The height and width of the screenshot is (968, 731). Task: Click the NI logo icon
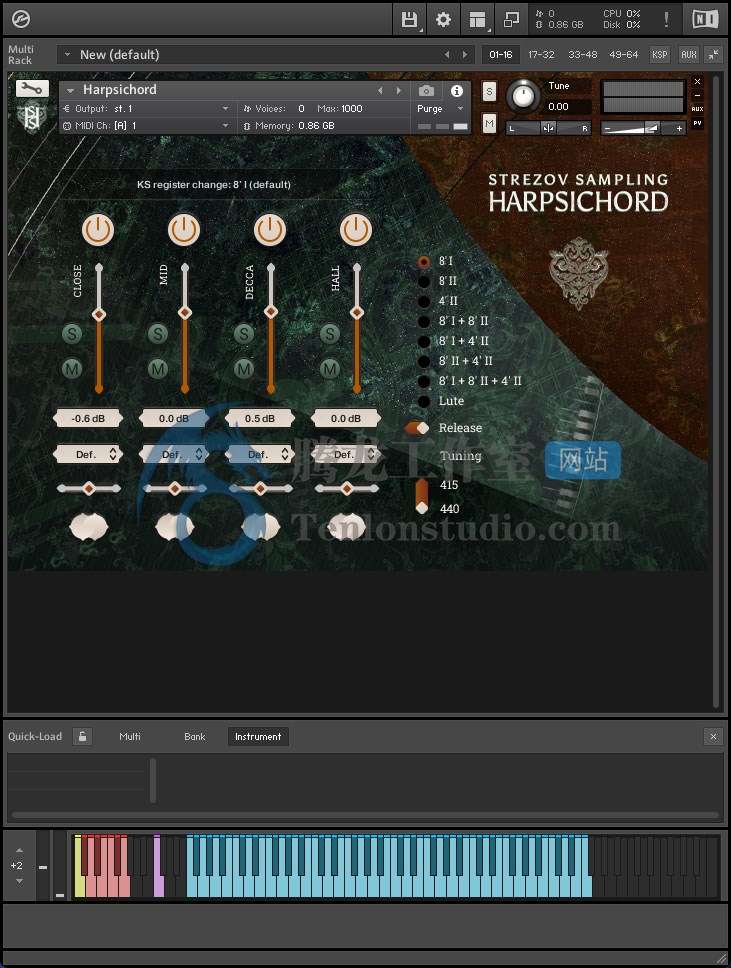pos(704,20)
